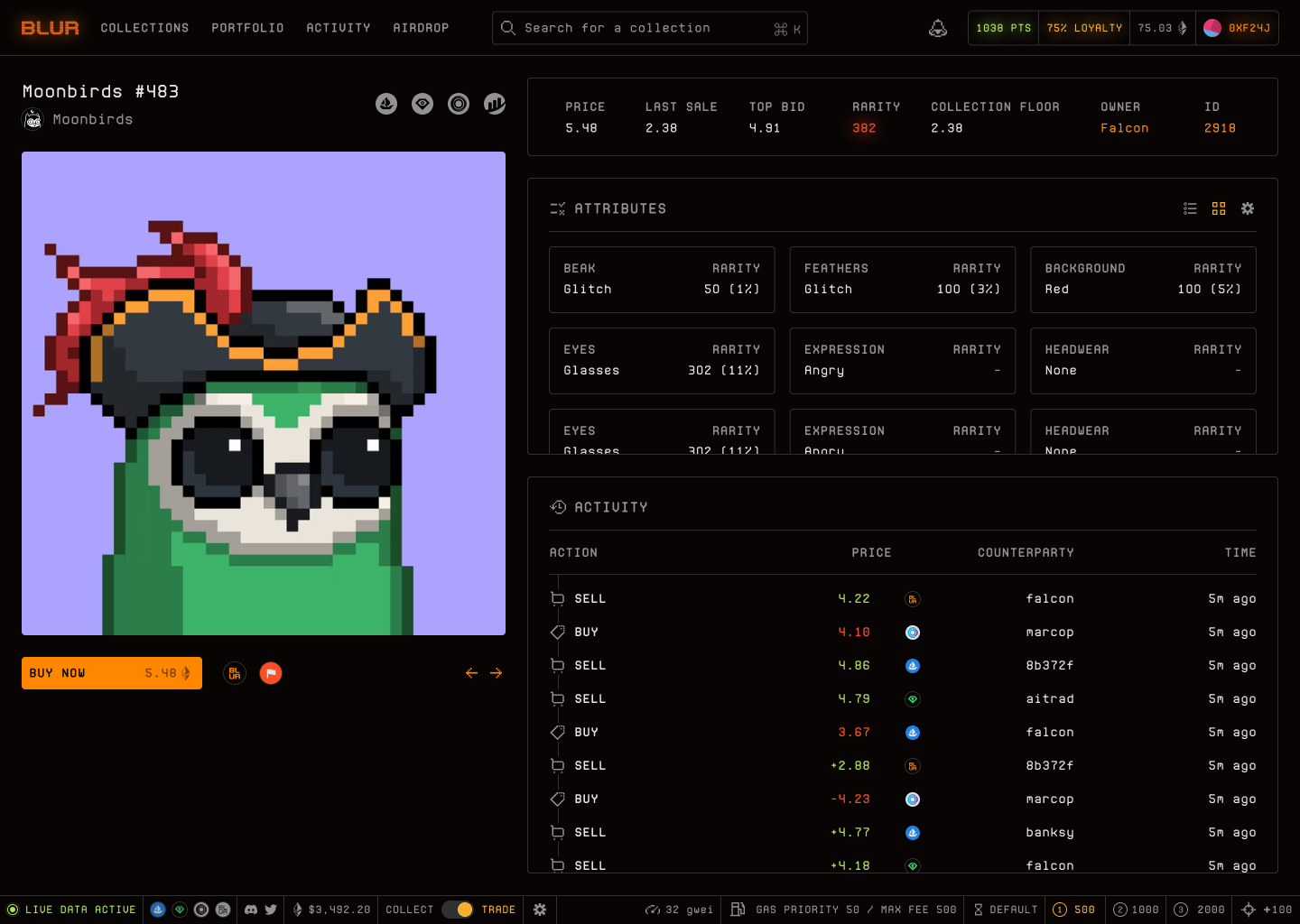Image resolution: width=1300 pixels, height=924 pixels.
Task: Toggle the Collect/Trade switch
Action: (x=458, y=910)
